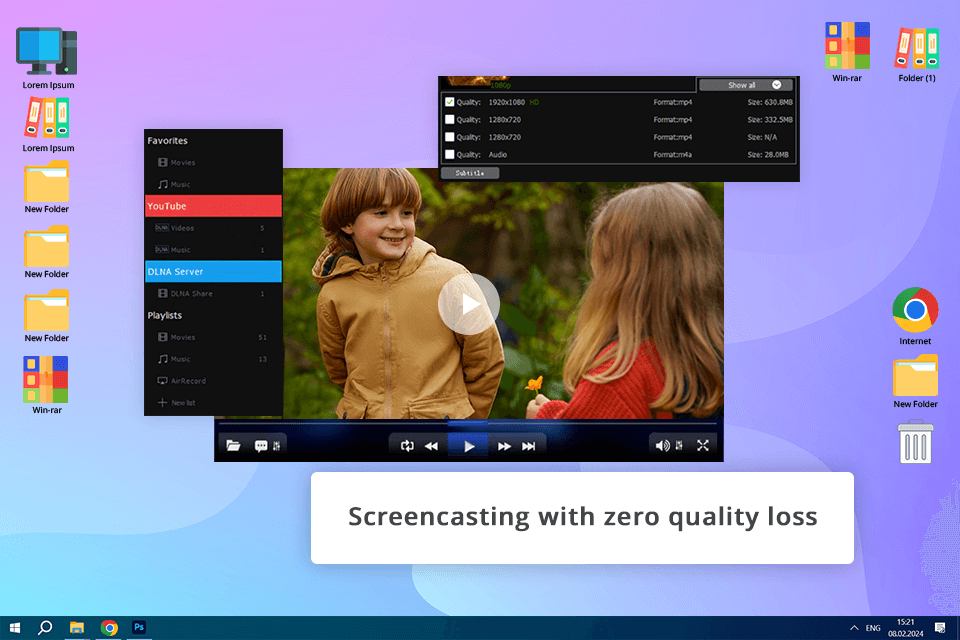Open a media file with the folder icon
960x640 pixels.
click(x=233, y=445)
